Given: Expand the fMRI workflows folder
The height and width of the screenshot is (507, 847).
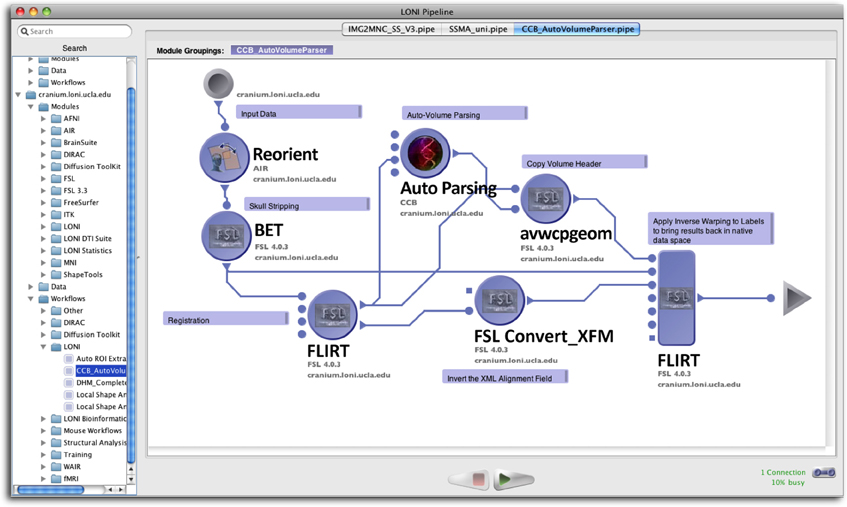Looking at the screenshot, I should pyautogui.click(x=43, y=478).
